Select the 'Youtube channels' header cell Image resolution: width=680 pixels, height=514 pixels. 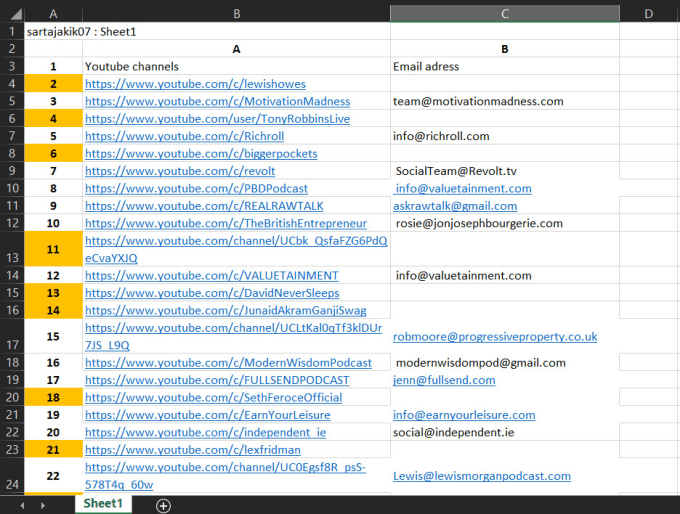click(236, 66)
